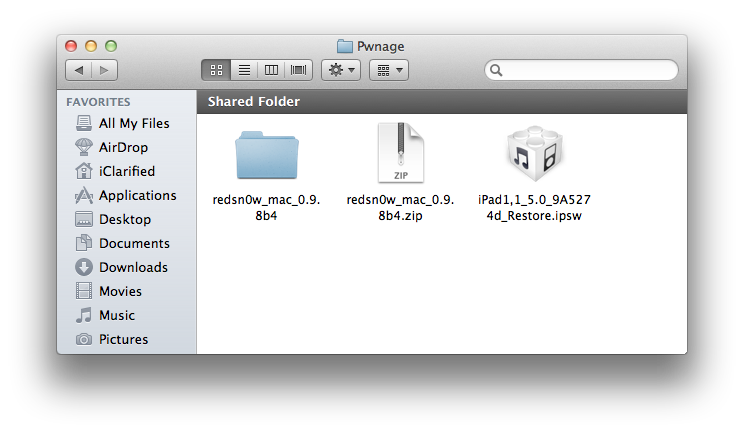Screen dimensions: 744x433
Task: Switch to icon view mode
Action: pos(215,70)
